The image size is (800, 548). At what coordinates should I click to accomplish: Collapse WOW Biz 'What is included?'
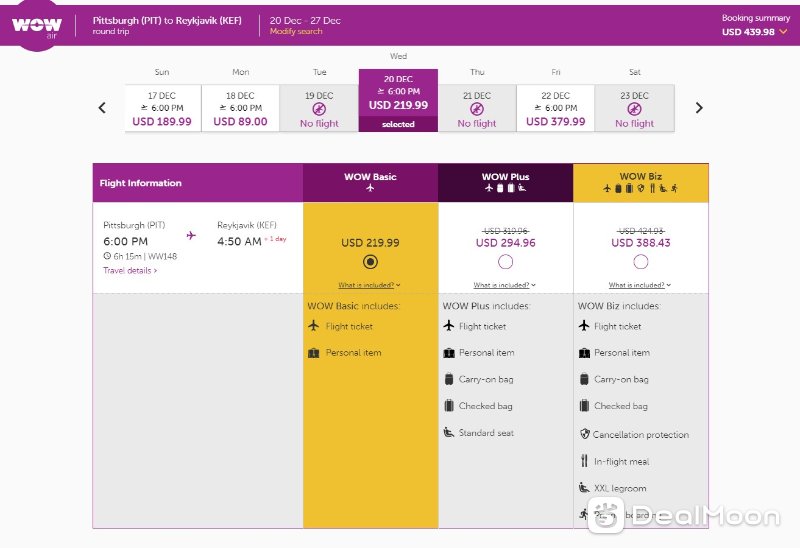(640, 285)
